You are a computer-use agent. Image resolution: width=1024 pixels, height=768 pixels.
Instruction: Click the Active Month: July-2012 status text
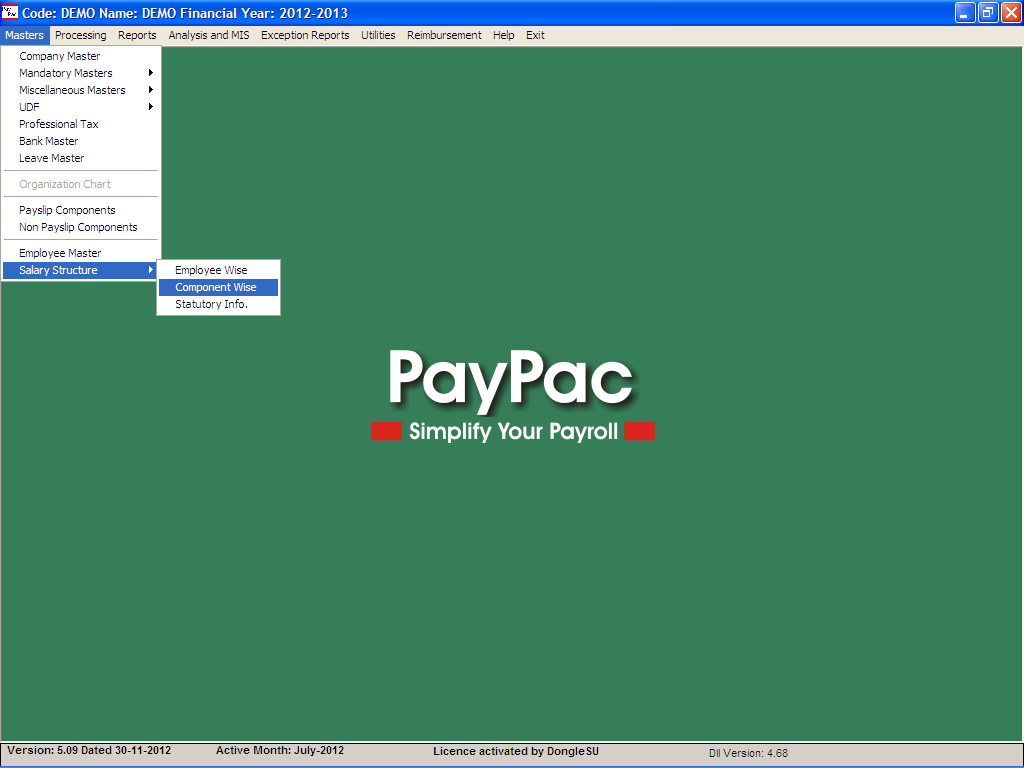[x=280, y=750]
